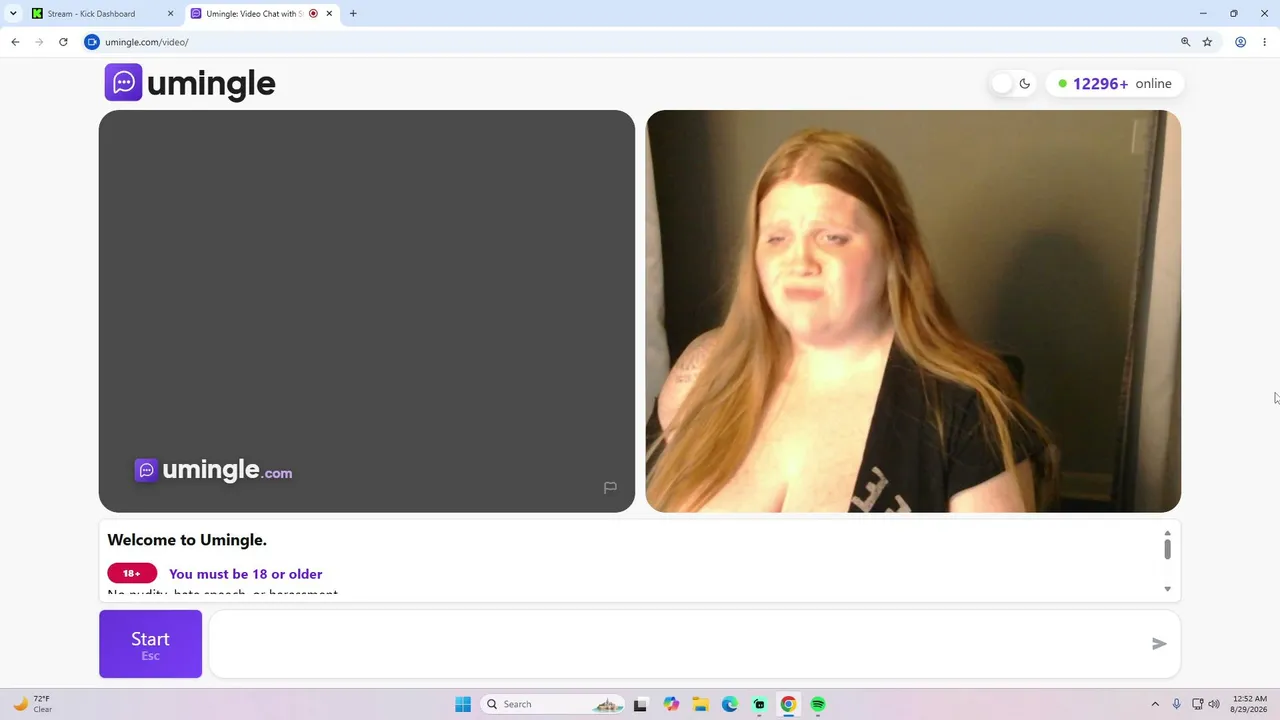The width and height of the screenshot is (1280, 720).
Task: Open Spotify from taskbar
Action: click(x=818, y=704)
